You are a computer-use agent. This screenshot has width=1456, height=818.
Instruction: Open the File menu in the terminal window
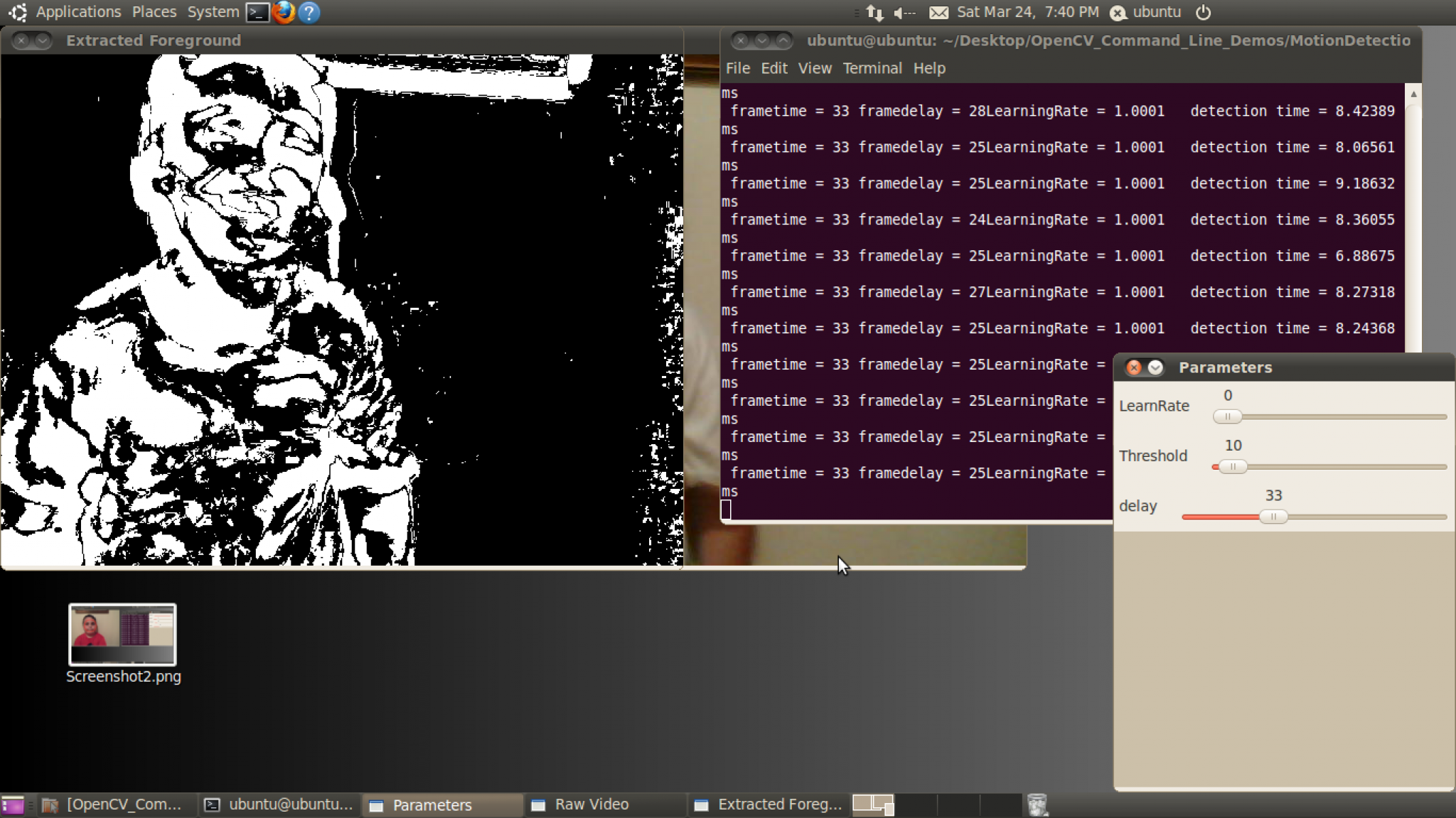[737, 68]
